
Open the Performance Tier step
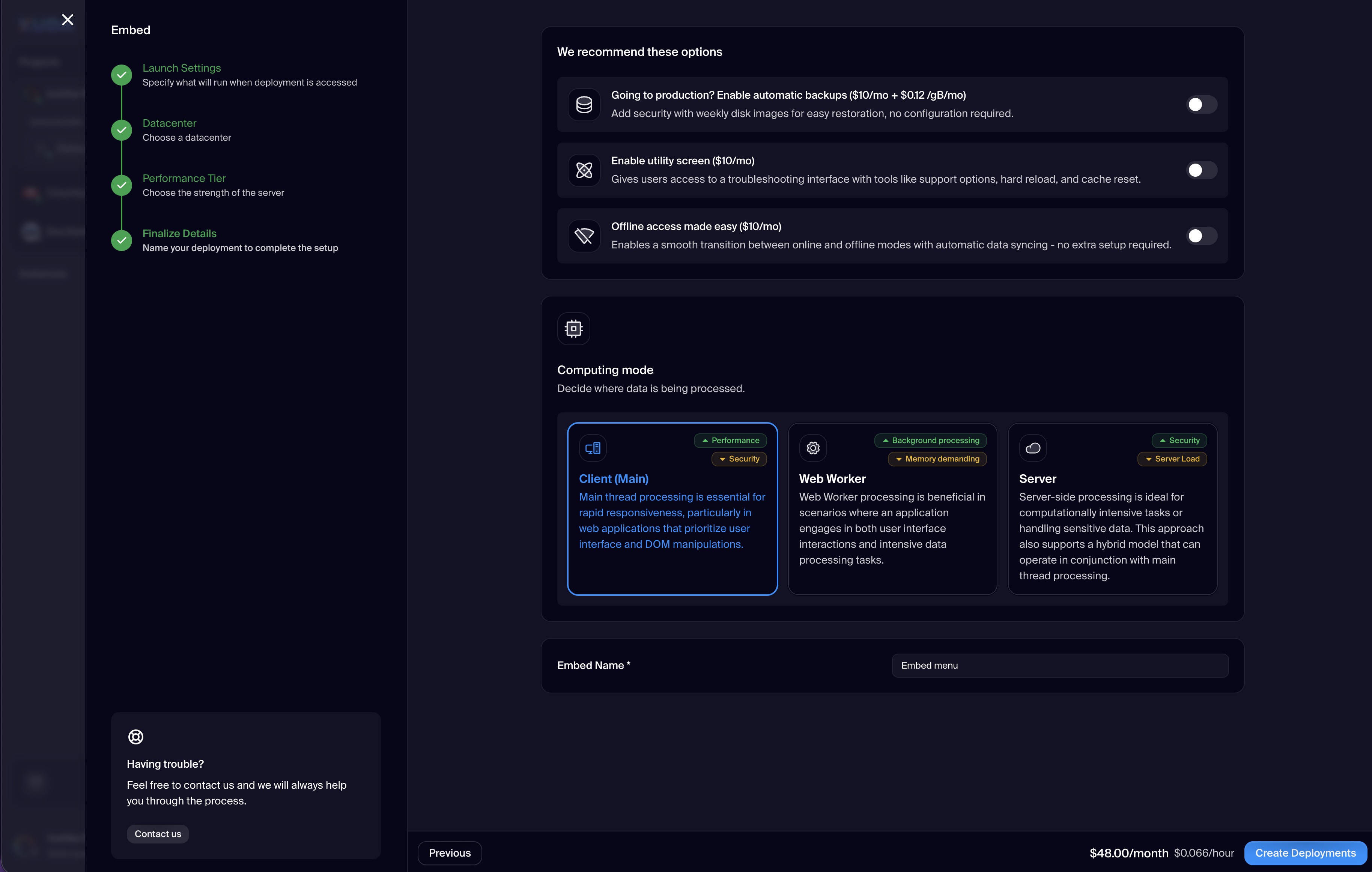pyautogui.click(x=184, y=178)
